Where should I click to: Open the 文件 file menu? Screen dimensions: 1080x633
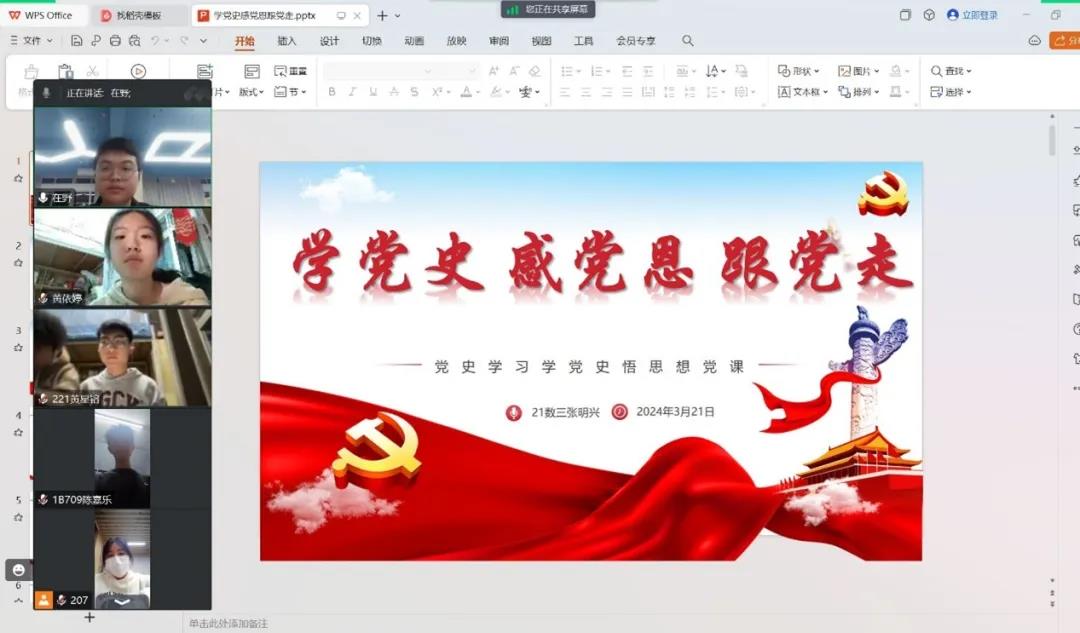click(31, 41)
